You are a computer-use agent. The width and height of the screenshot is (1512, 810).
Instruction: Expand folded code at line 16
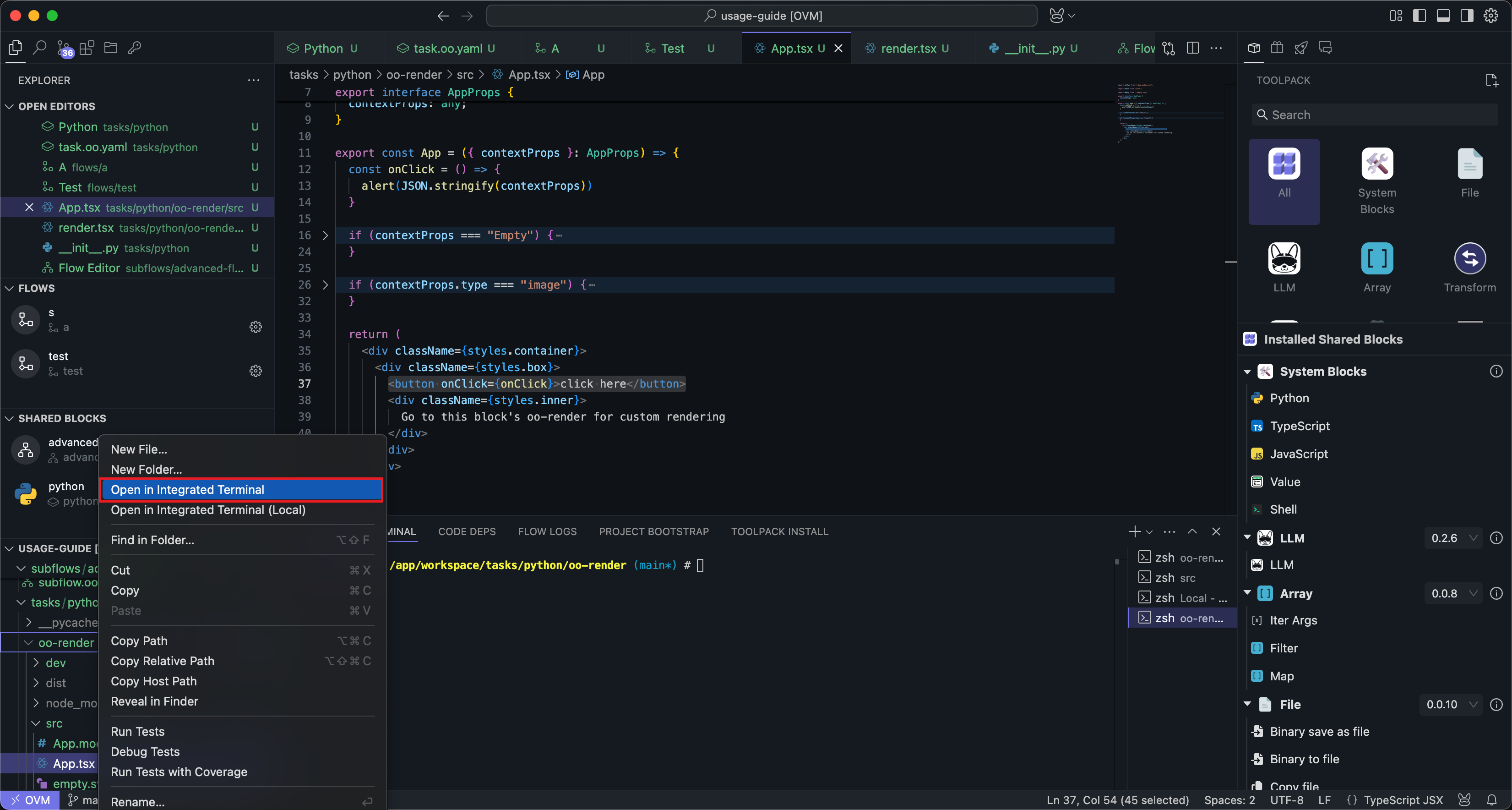click(x=325, y=235)
